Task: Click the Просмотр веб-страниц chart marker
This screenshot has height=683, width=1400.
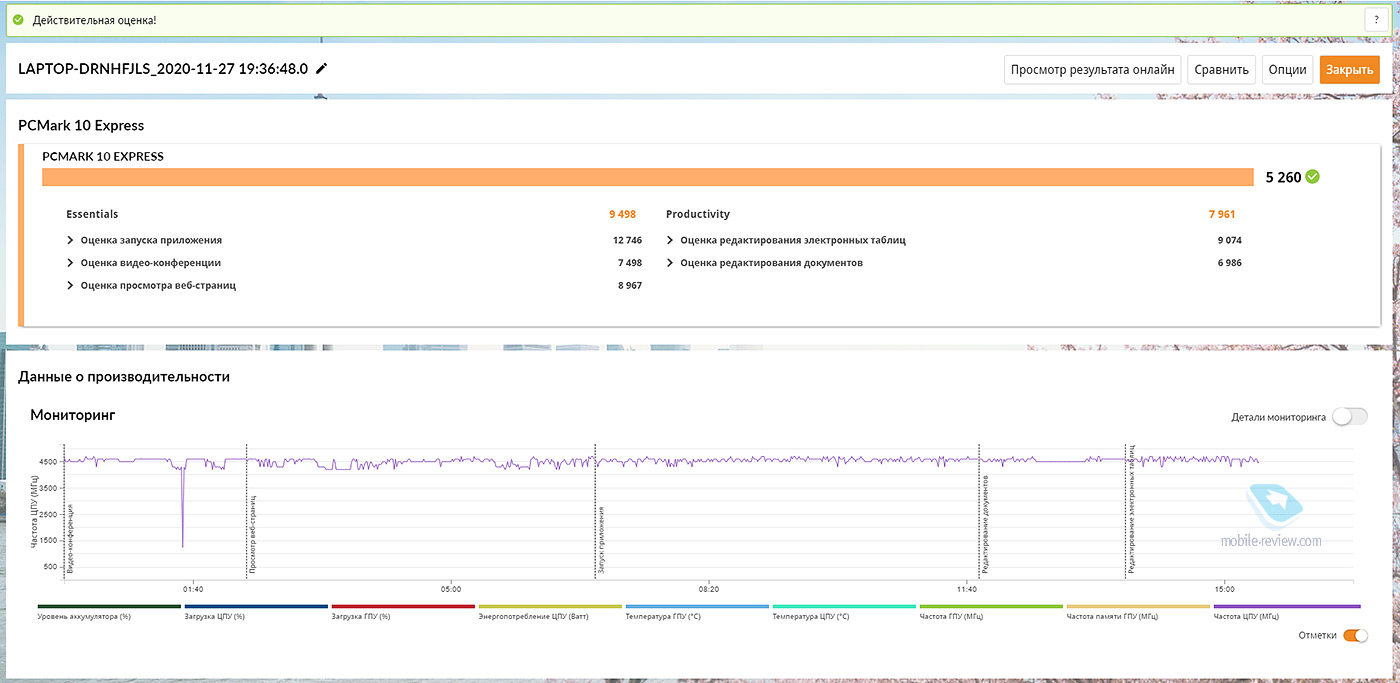Action: [253, 533]
